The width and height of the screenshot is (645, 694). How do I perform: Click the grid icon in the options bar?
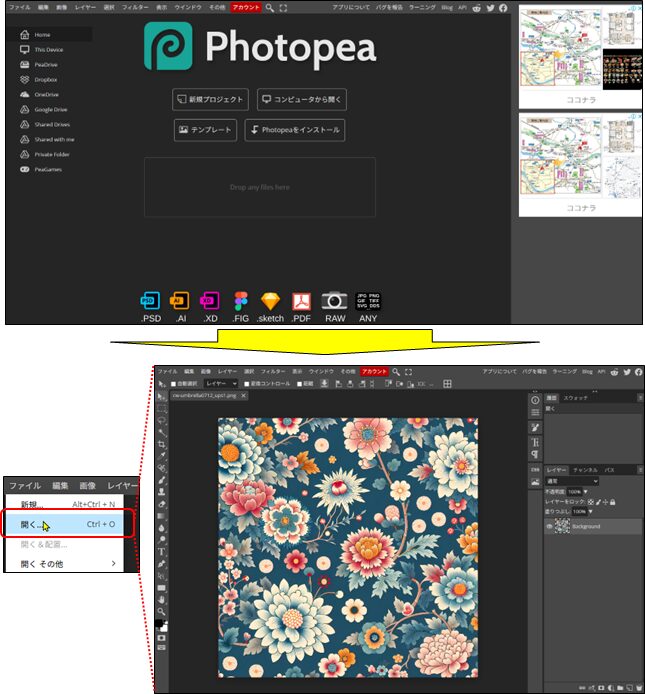click(x=447, y=384)
